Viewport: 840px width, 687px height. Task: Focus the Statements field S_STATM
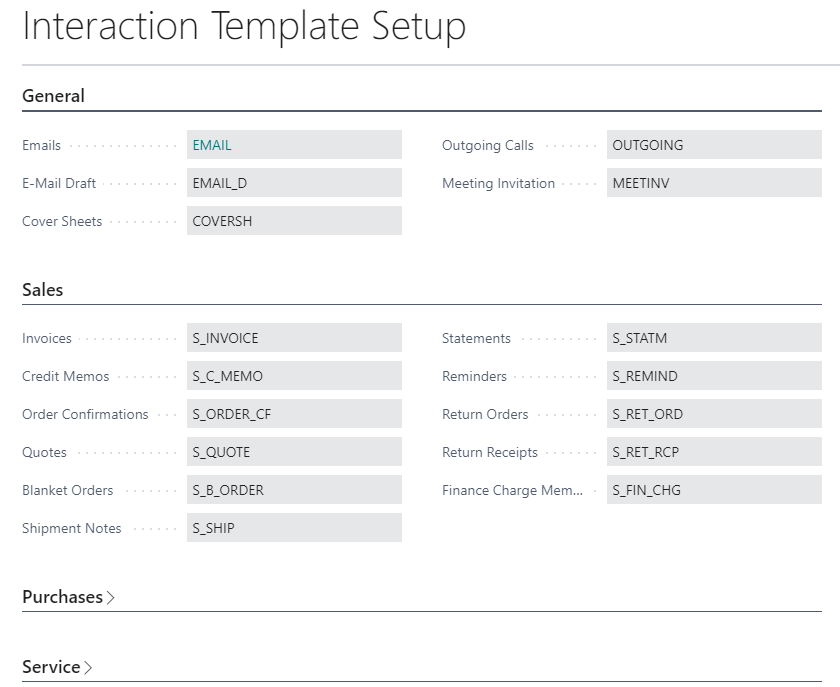coord(714,338)
